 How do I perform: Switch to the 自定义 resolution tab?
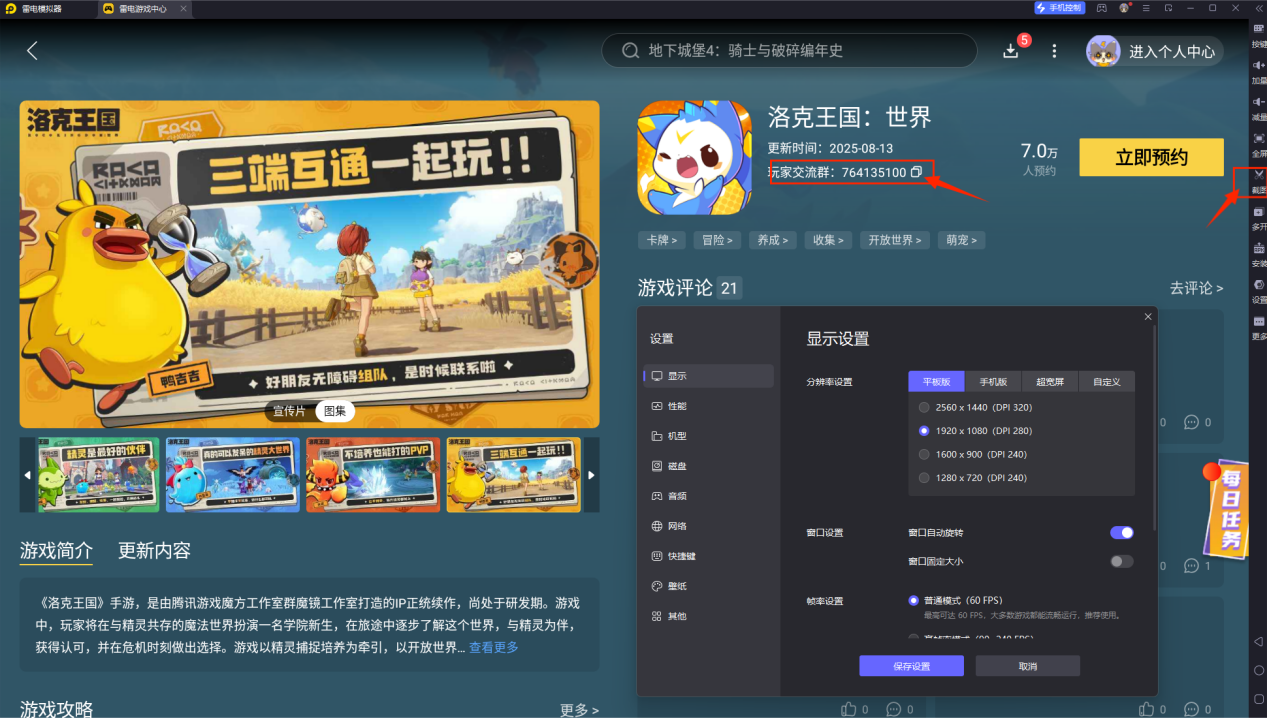click(1107, 381)
